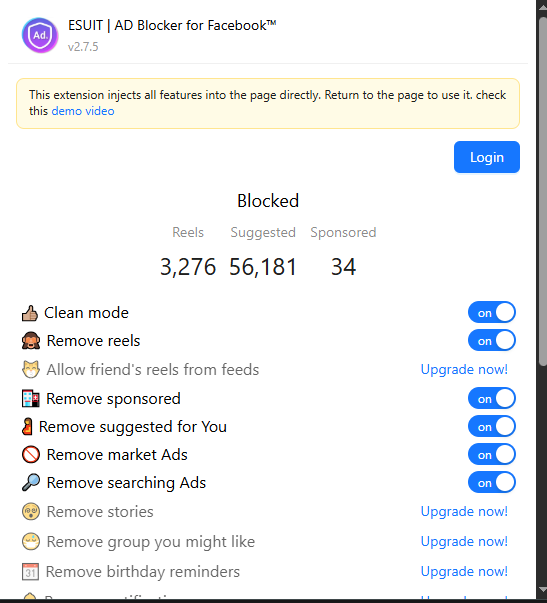Switch off Remove suggested for You
The width and height of the screenshot is (547, 603).
click(492, 427)
